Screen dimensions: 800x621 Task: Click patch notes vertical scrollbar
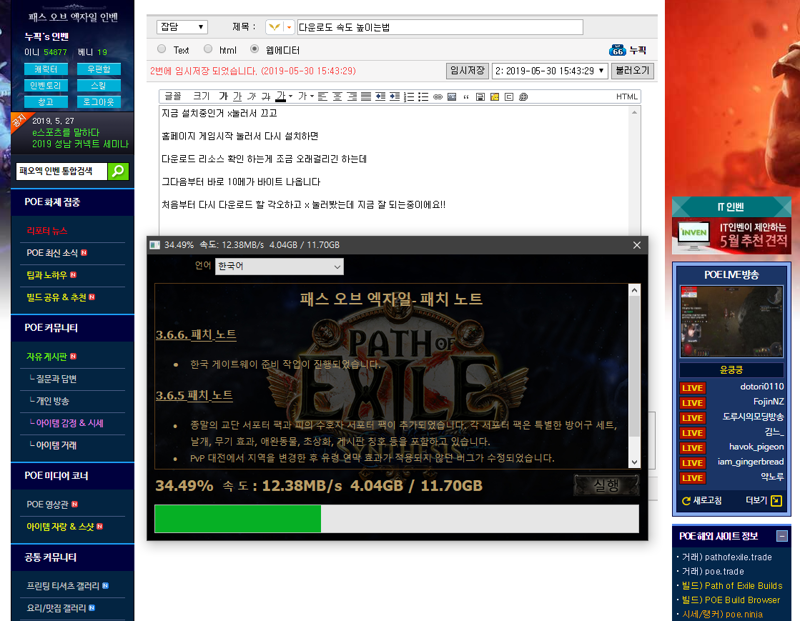coord(634,376)
